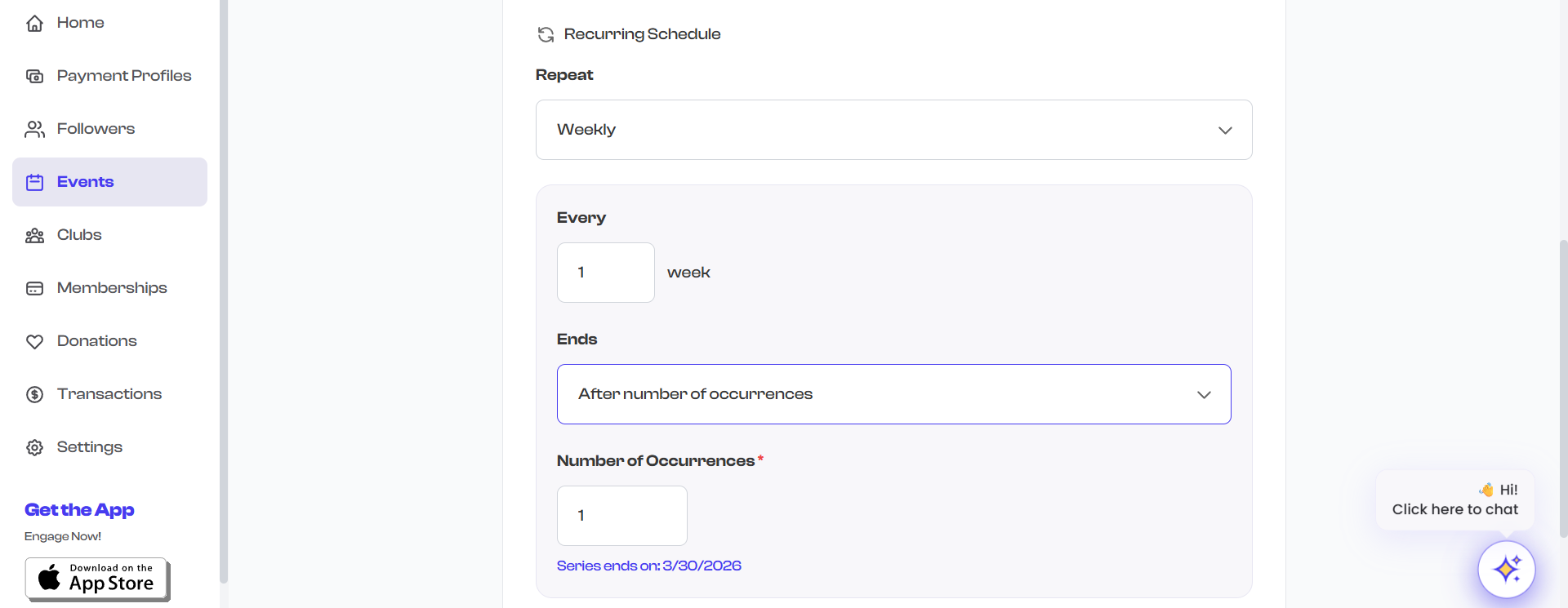Click the Donations heart icon
Screen dimensions: 1568x608
pyautogui.click(x=34, y=342)
